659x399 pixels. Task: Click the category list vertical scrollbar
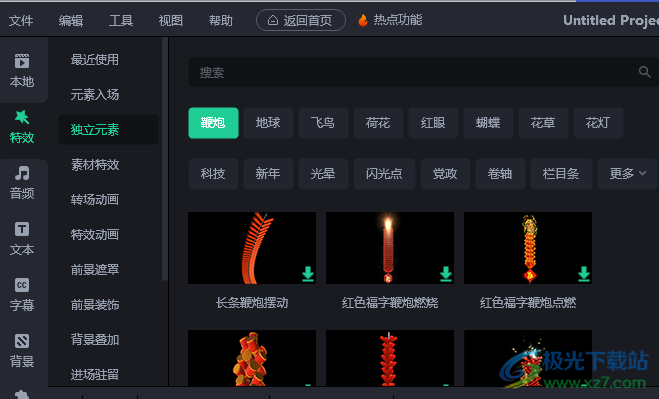tap(164, 159)
